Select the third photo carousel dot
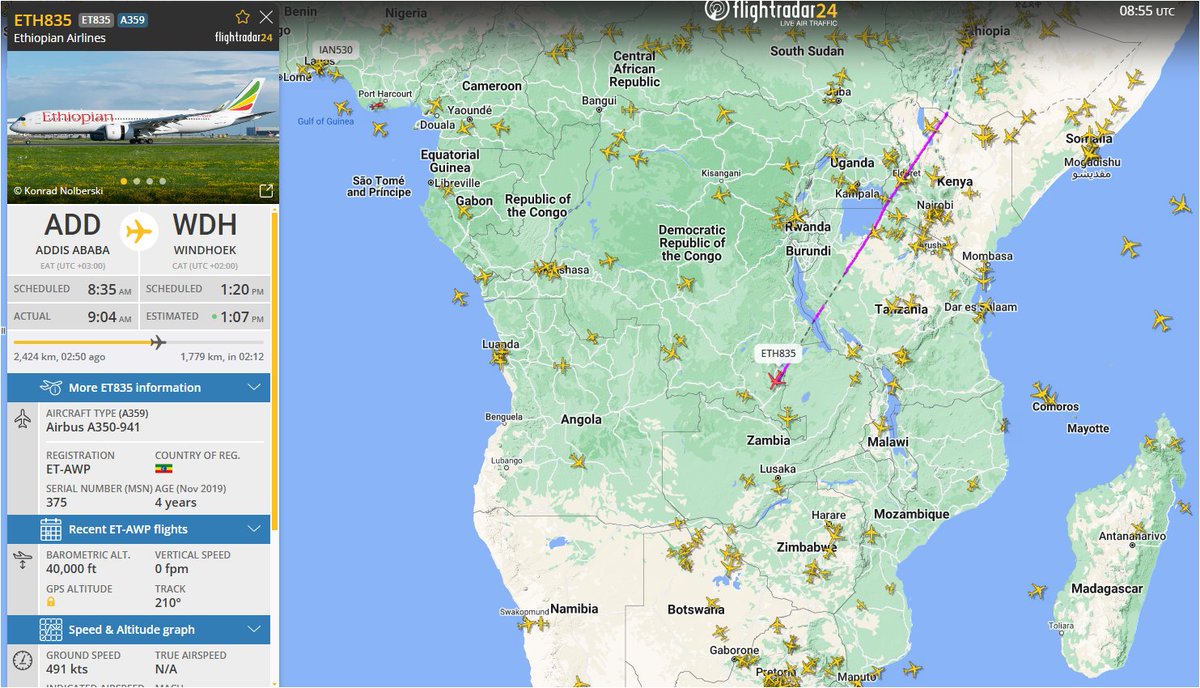1200x688 pixels. pos(150,182)
